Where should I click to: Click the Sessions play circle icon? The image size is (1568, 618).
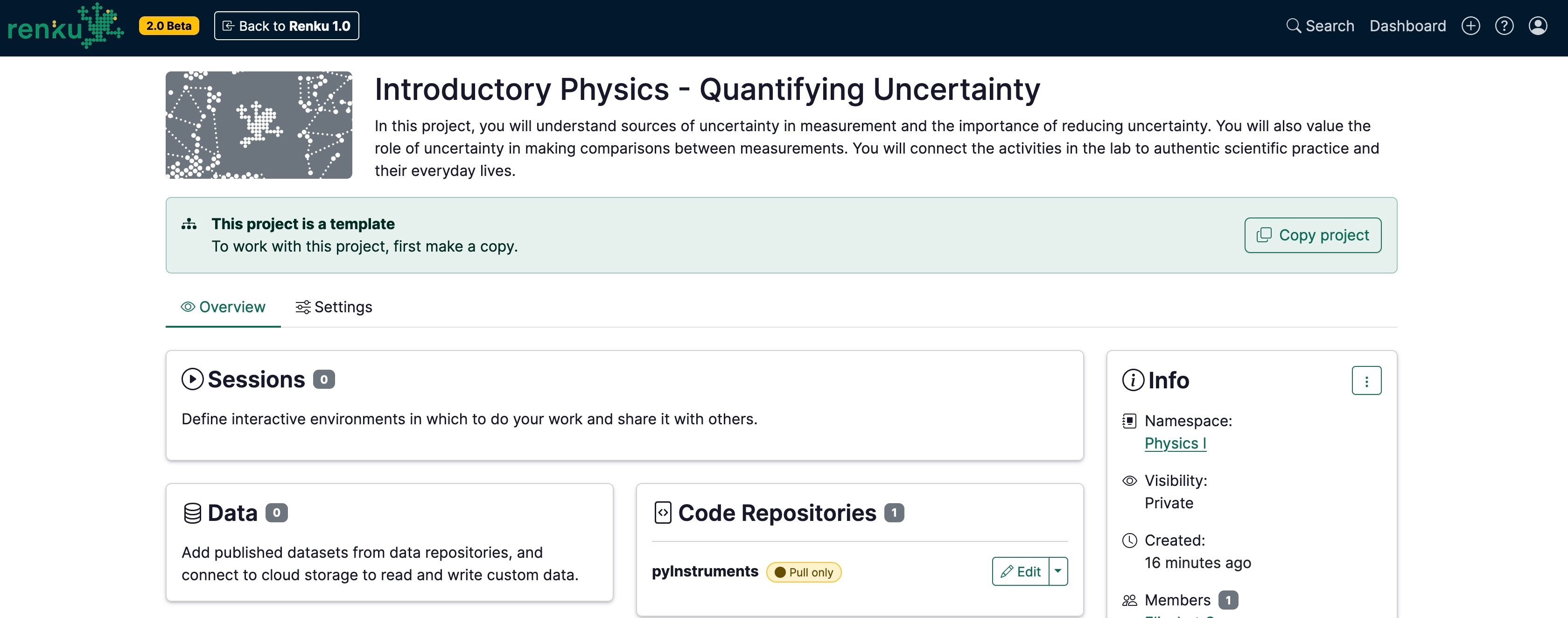(192, 379)
